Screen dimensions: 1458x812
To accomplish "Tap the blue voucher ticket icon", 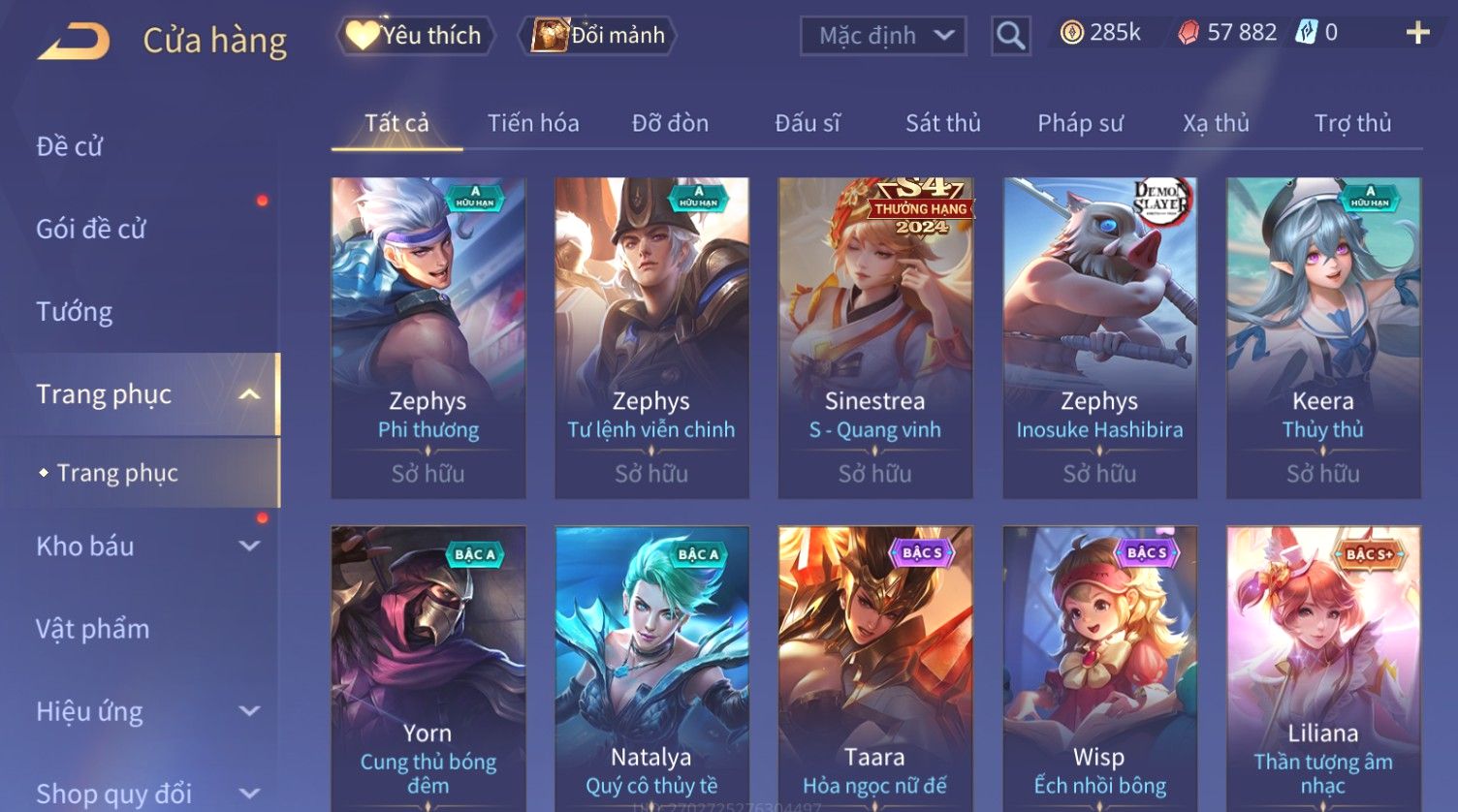I will [1307, 34].
